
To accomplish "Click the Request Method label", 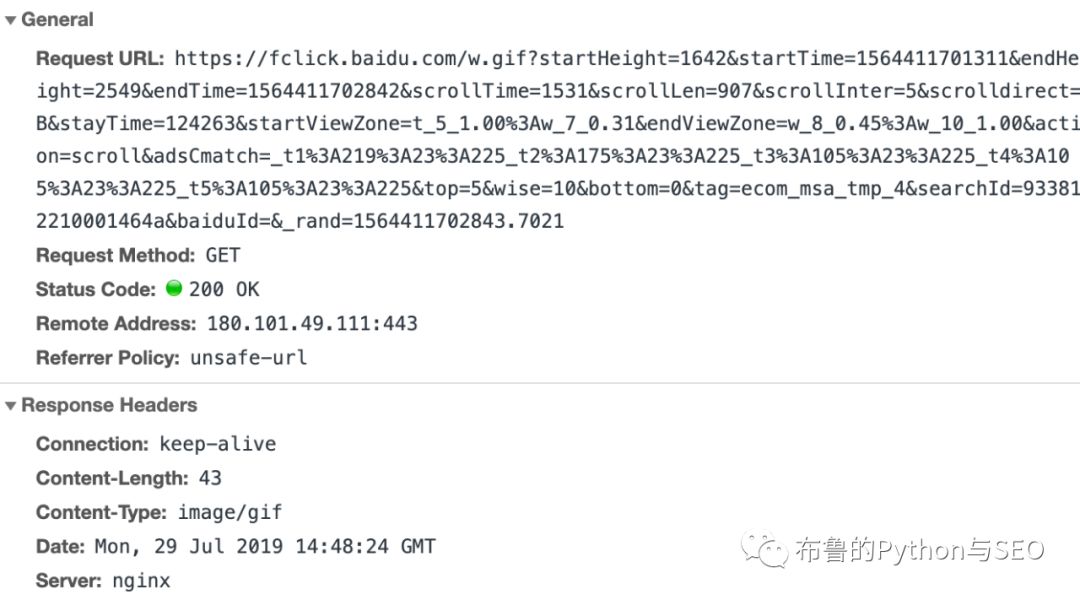I will pos(115,255).
